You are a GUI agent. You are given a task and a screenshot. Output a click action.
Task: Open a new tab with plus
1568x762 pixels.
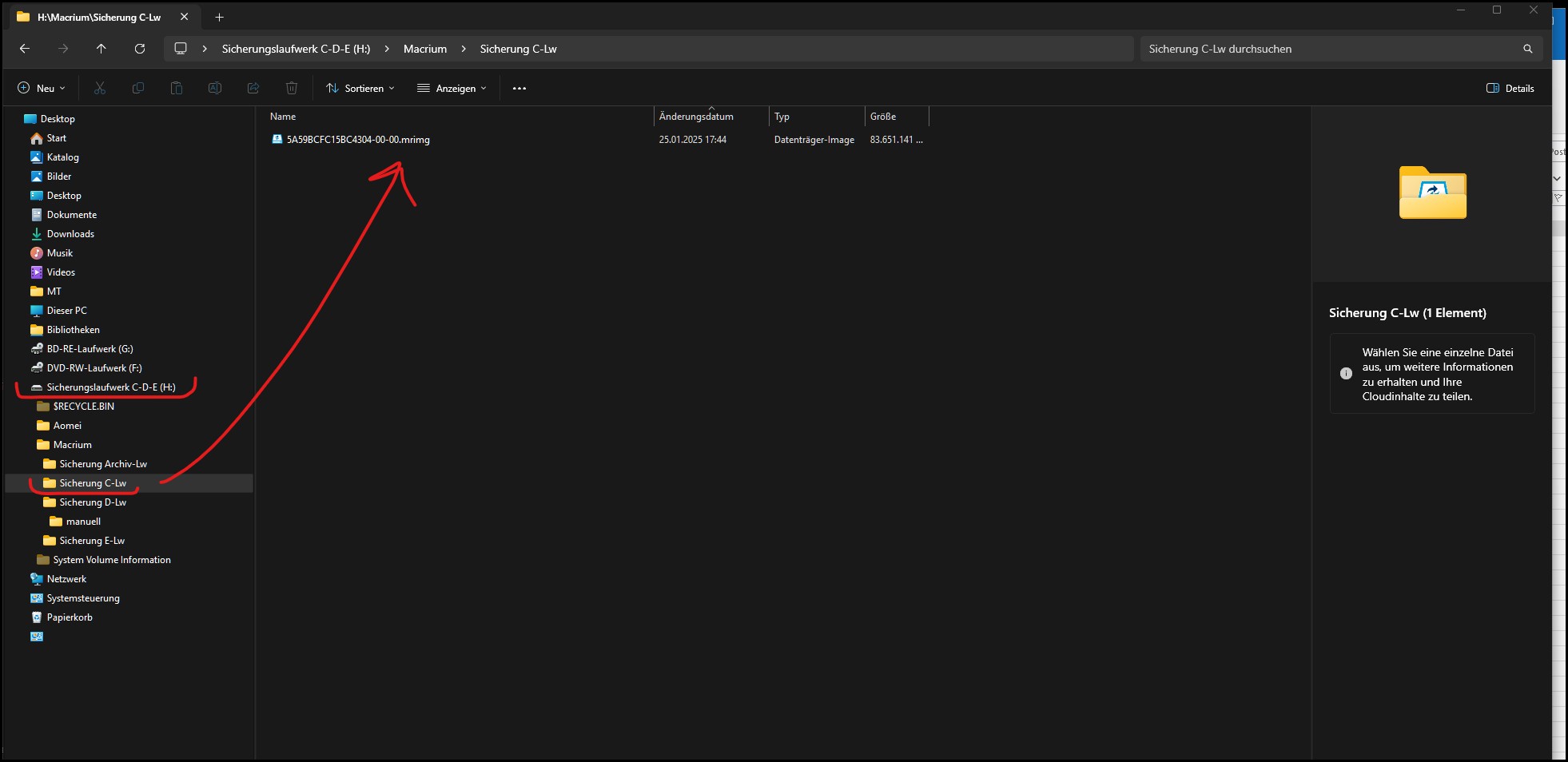coord(219,17)
